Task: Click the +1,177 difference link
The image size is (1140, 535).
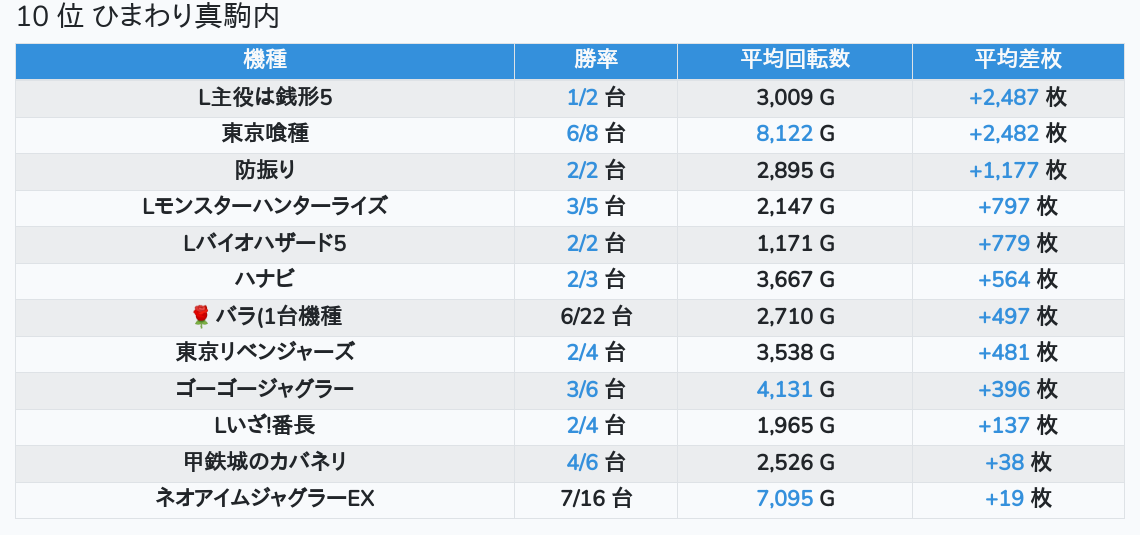Action: coord(1004,170)
